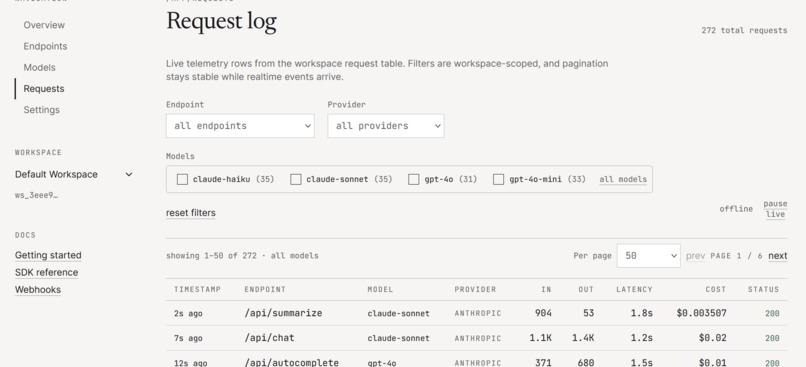Tick the gpt-4o model checkbox
806x367 pixels.
pos(414,179)
